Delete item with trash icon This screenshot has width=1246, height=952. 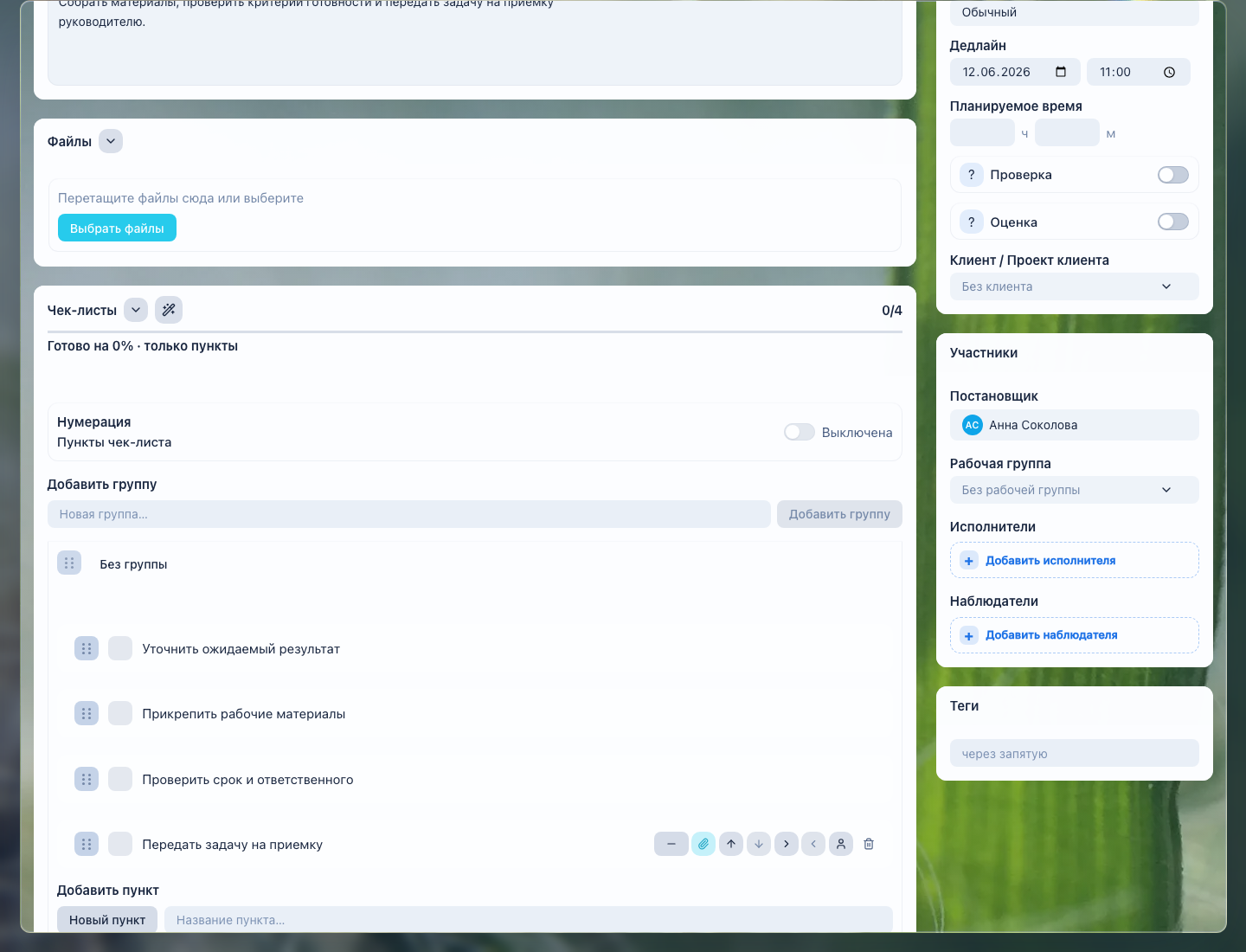coord(869,844)
